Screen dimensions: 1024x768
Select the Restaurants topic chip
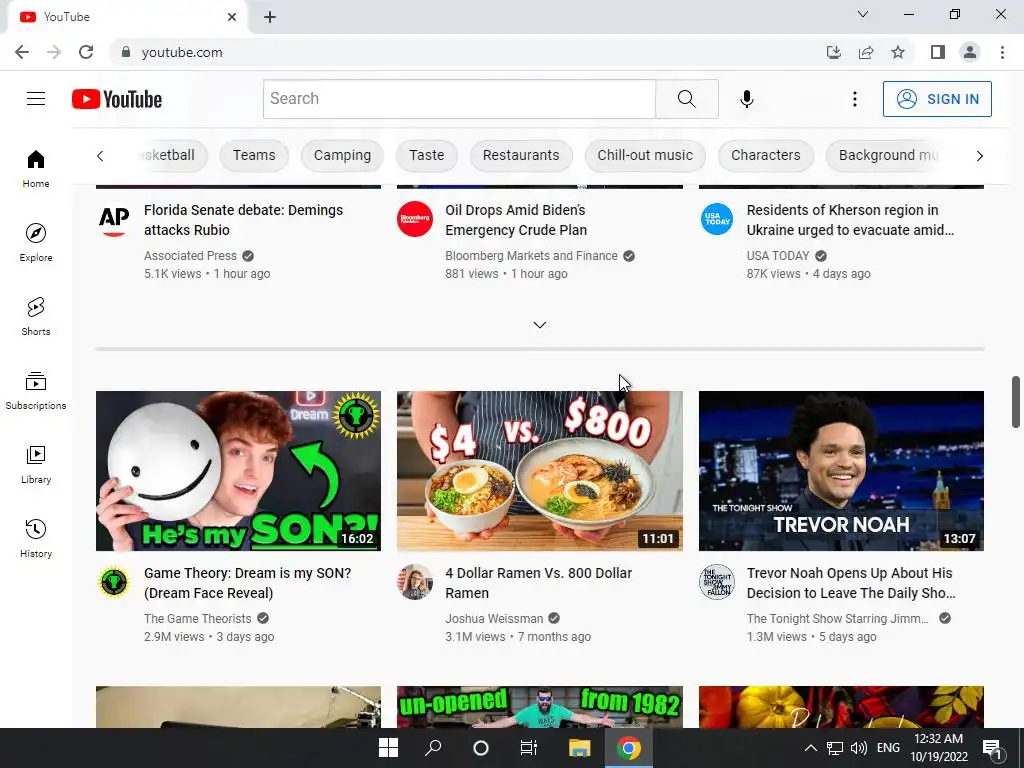pos(521,155)
